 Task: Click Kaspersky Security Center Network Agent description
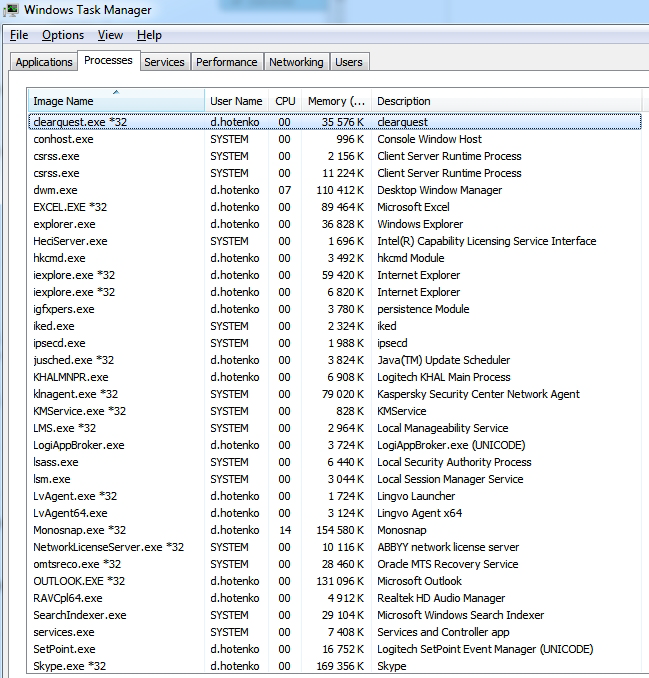(x=478, y=394)
